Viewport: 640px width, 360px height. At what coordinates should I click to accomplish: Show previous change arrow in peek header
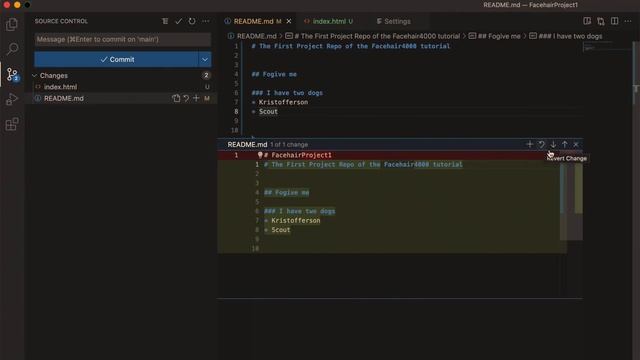(564, 144)
